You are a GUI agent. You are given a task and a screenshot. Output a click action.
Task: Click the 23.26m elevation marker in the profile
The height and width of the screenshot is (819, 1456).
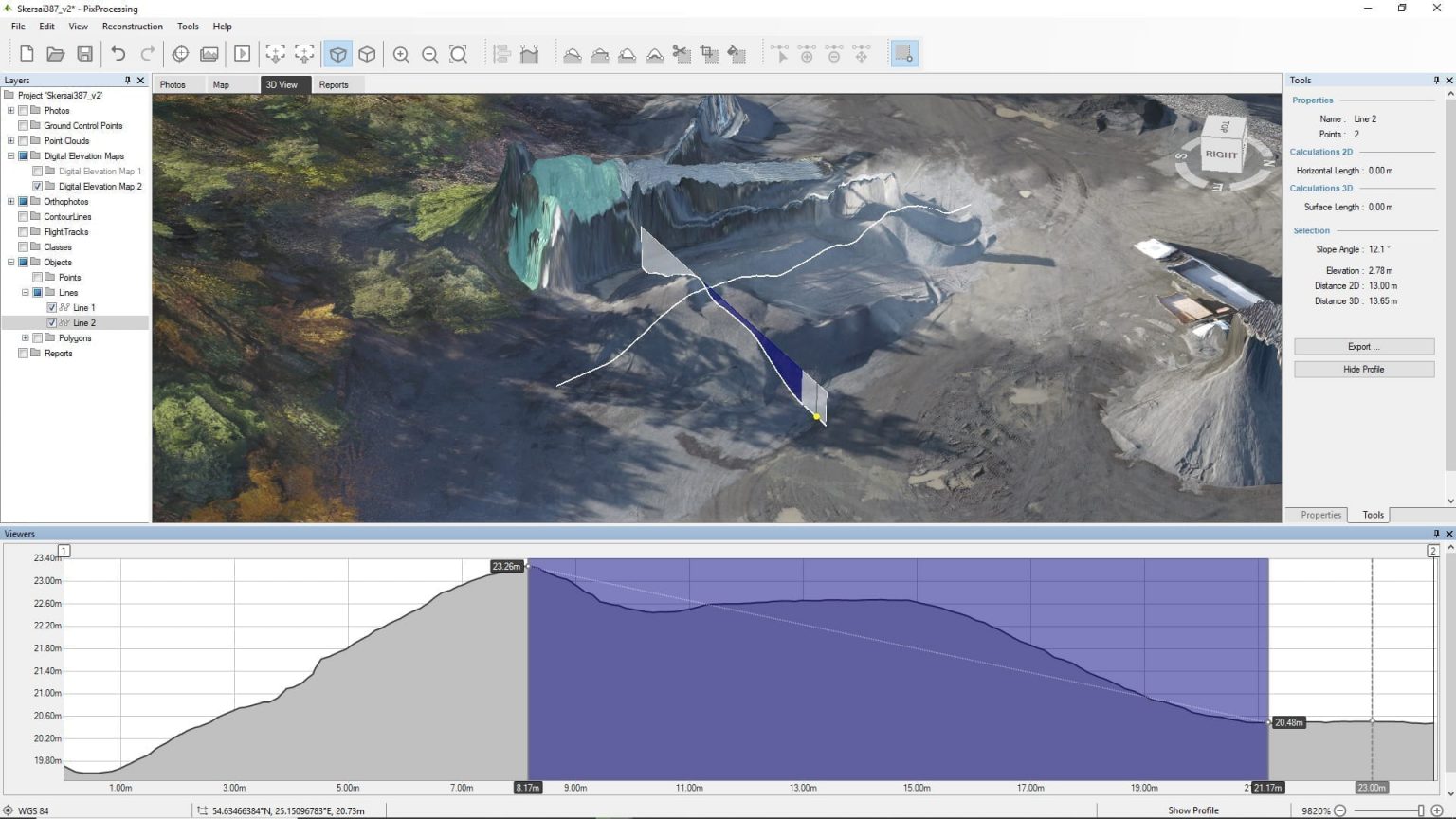click(506, 566)
